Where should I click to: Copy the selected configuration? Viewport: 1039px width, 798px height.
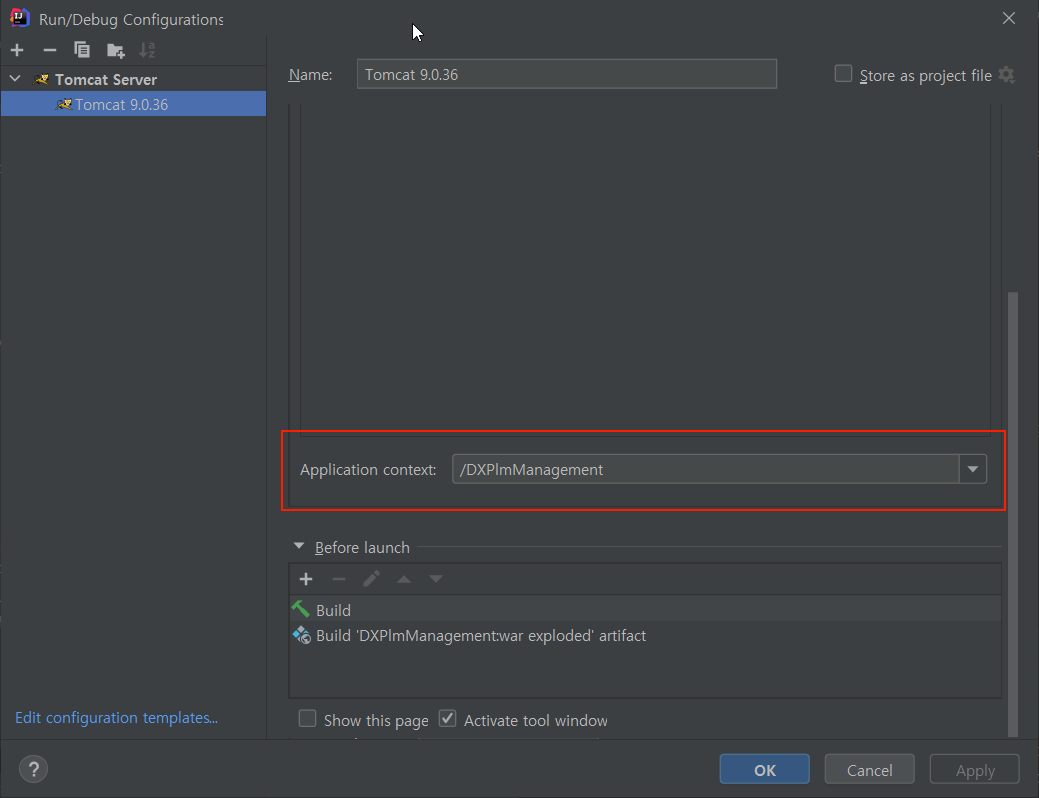pyautogui.click(x=82, y=50)
